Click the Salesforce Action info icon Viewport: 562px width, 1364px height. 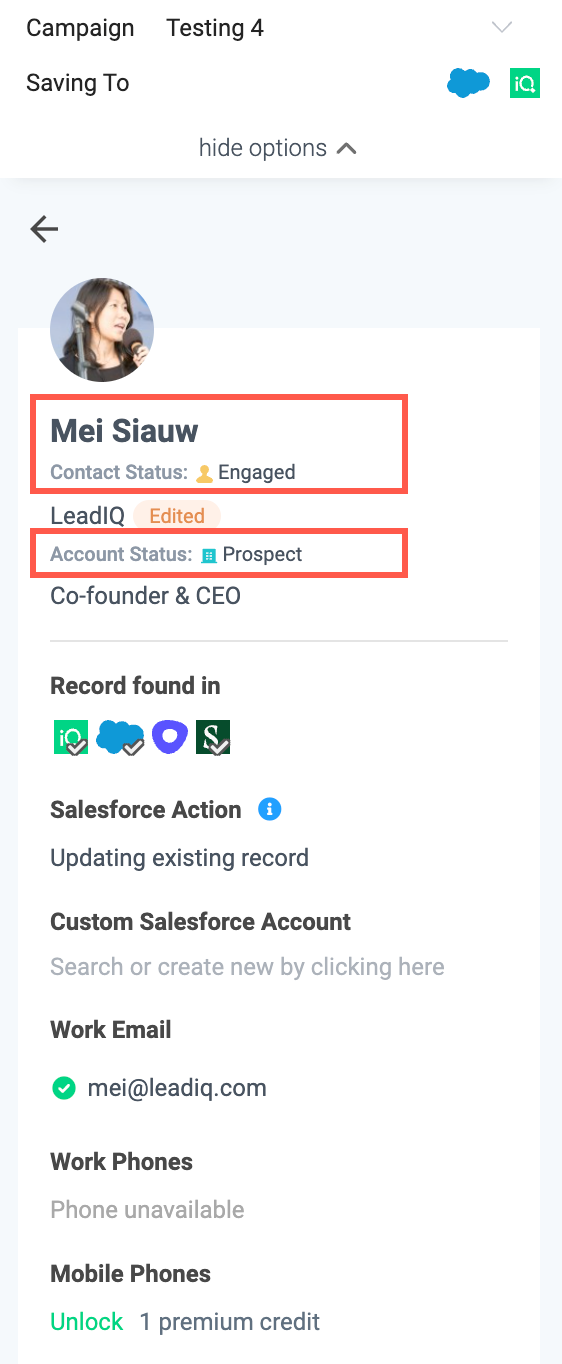click(269, 809)
